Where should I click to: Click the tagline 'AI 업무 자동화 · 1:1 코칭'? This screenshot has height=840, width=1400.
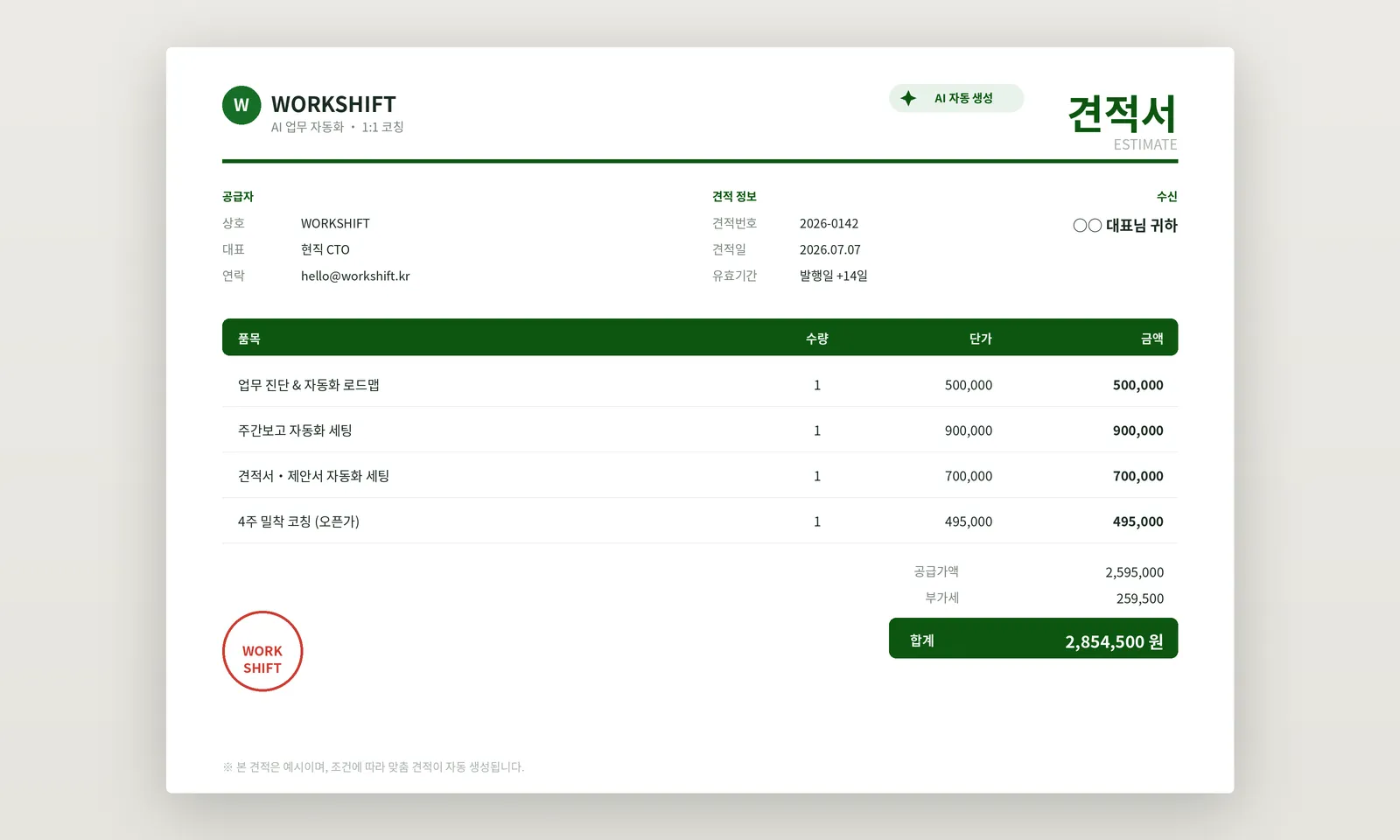(x=337, y=127)
